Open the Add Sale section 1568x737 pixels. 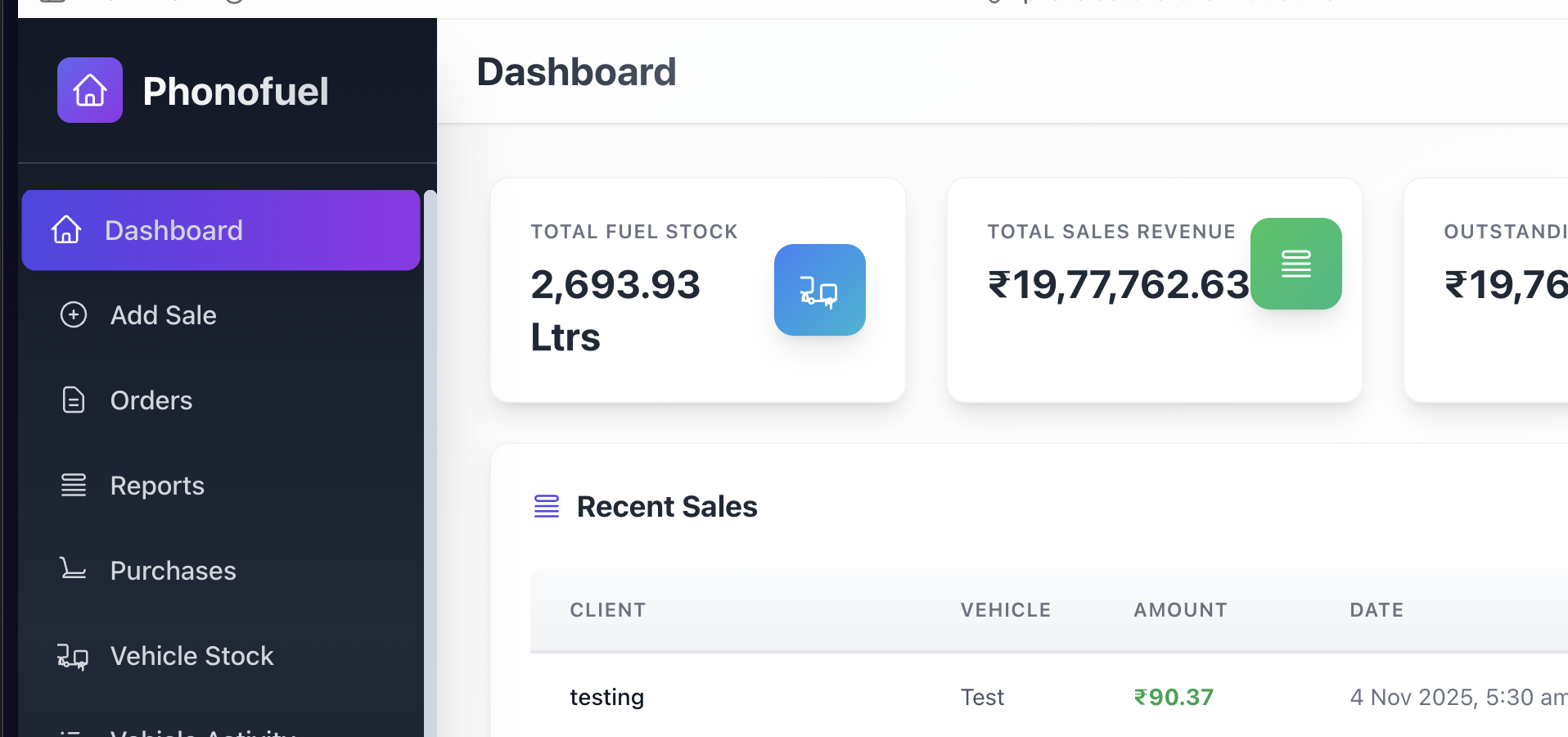(x=163, y=314)
